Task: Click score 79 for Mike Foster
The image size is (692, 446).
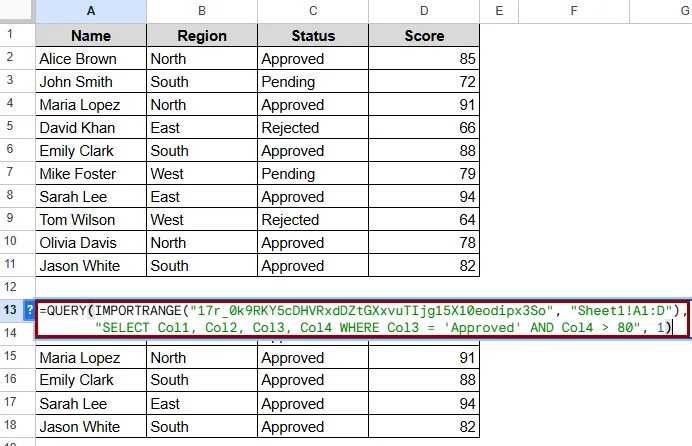Action: [x=424, y=173]
